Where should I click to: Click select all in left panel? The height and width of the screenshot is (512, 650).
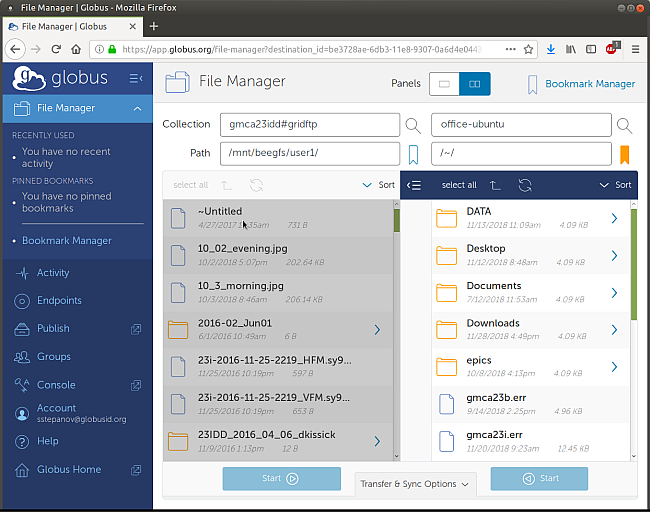click(x=191, y=185)
